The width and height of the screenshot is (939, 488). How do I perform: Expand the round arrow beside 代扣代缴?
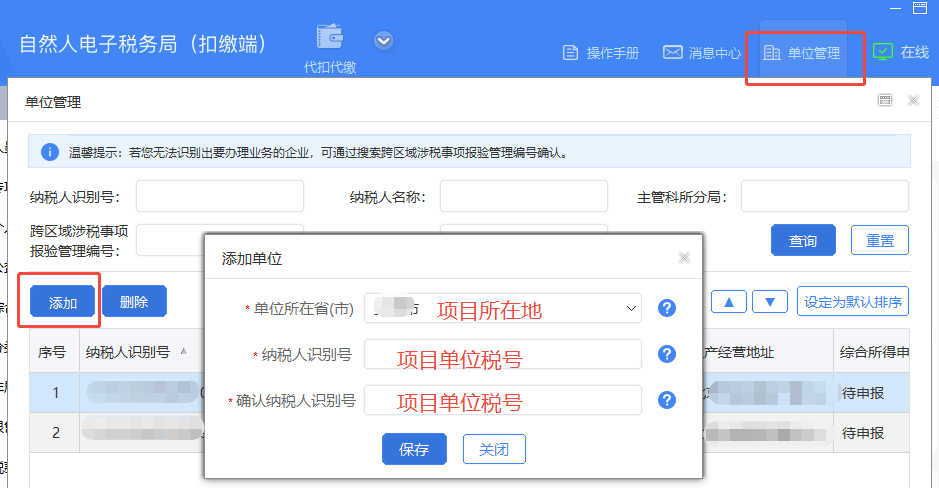click(384, 41)
